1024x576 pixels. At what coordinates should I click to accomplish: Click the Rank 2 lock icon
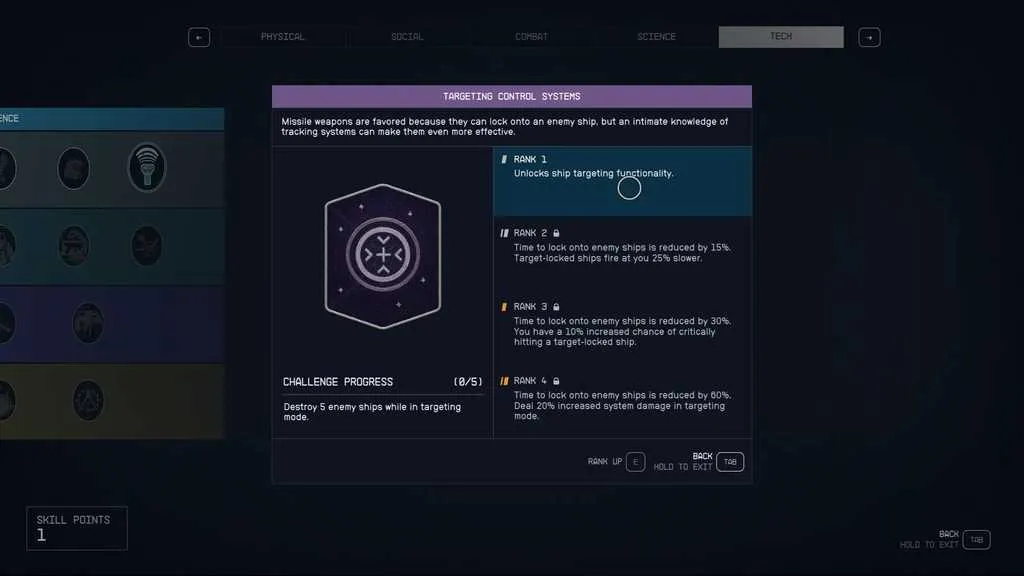point(556,233)
